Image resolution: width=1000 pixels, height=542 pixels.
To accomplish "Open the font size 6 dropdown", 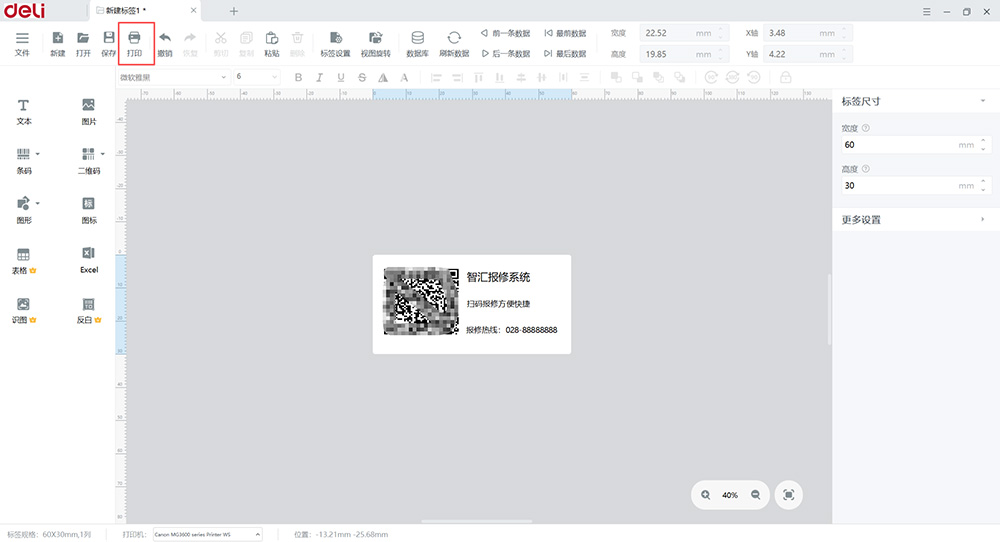I will coord(257,77).
